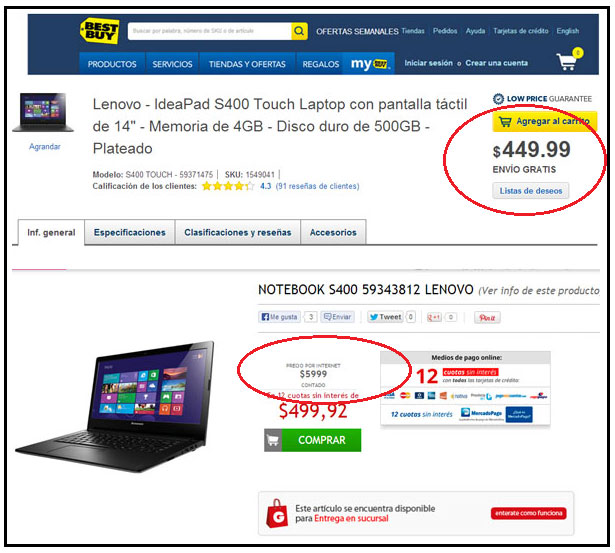
Task: Click the myBestBuy logo menu item
Action: click(x=369, y=64)
